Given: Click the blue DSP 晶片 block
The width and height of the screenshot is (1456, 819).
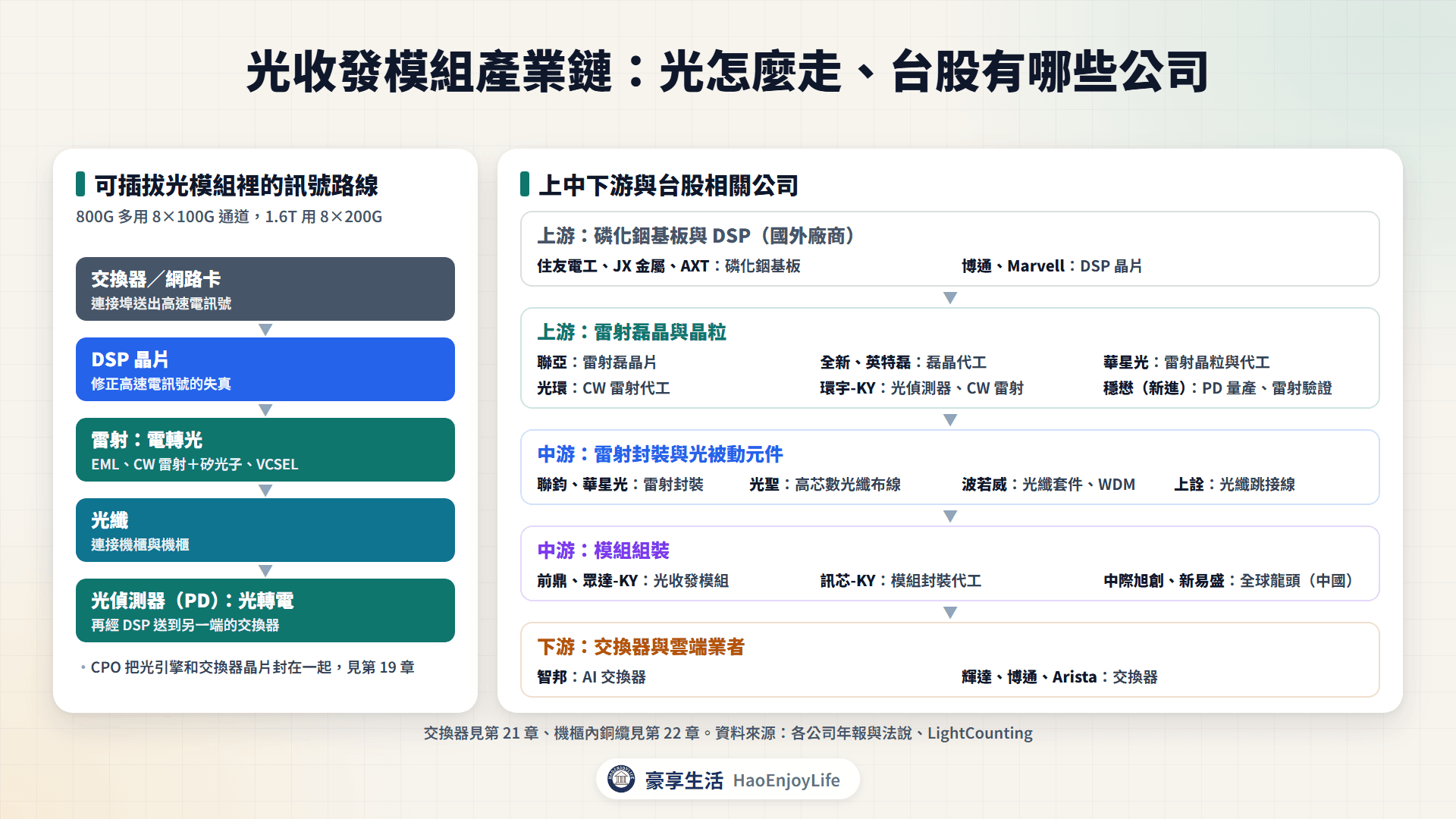Looking at the screenshot, I should pos(265,369).
